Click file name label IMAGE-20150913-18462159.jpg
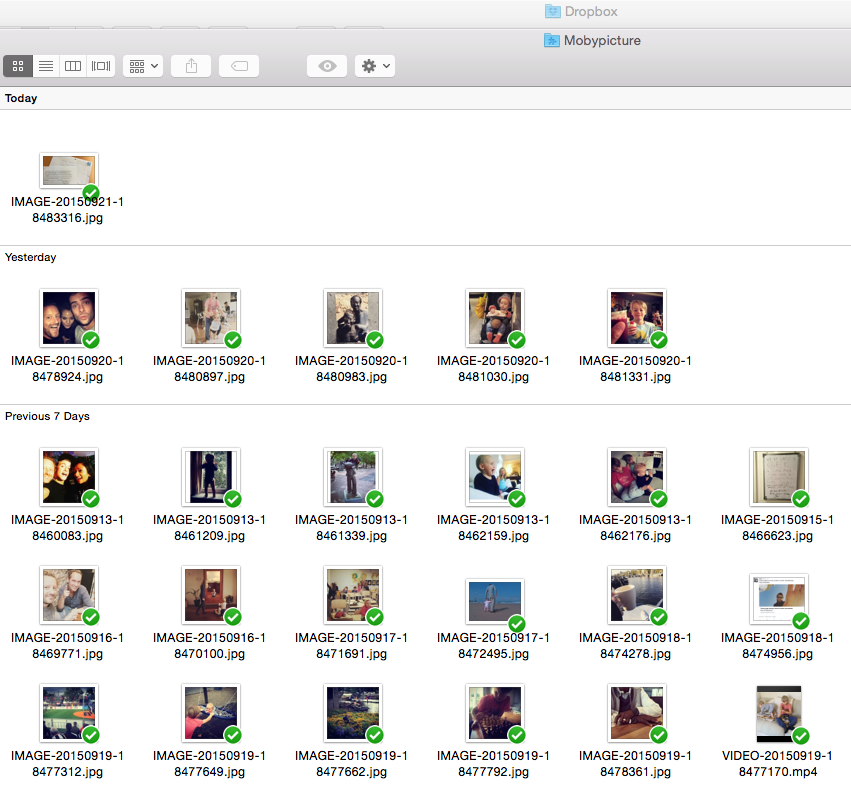 (x=493, y=528)
